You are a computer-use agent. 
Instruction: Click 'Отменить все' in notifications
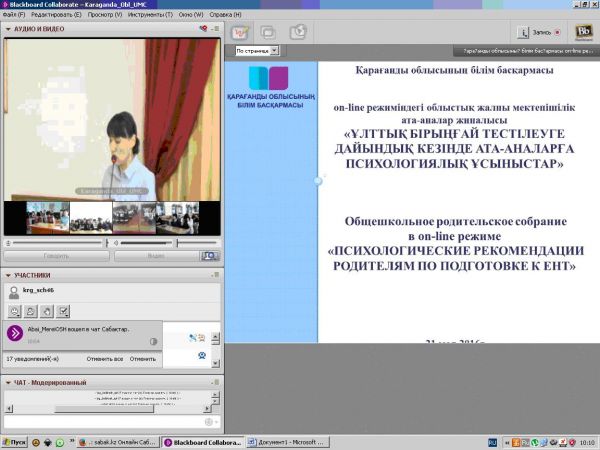(x=103, y=358)
